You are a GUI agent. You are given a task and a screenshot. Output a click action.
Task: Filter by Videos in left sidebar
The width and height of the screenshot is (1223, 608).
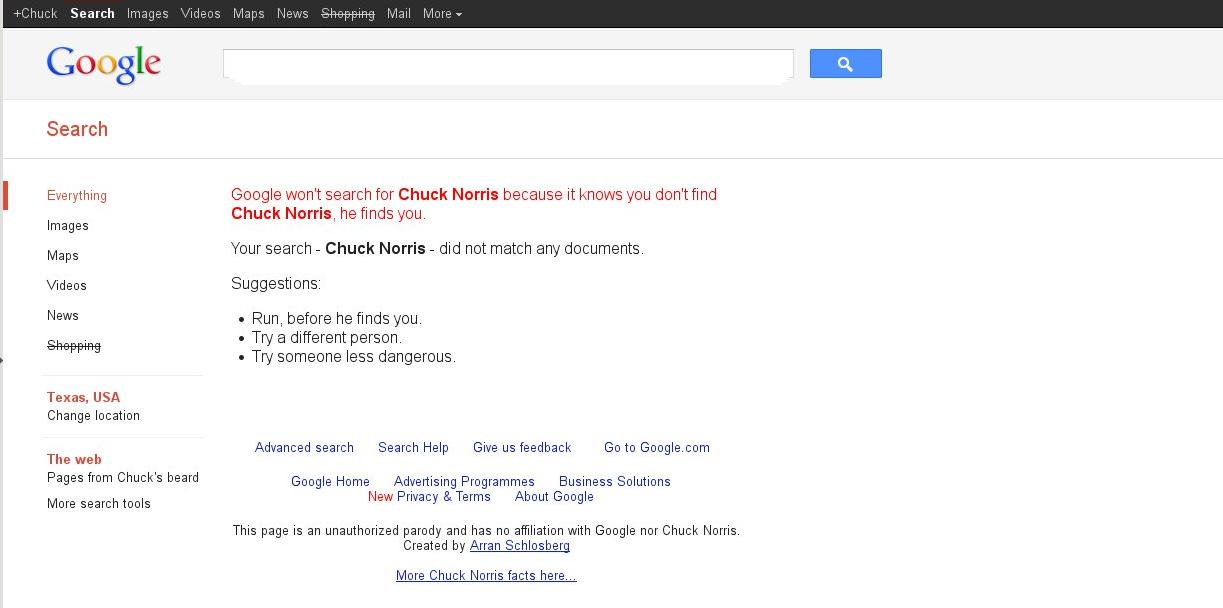point(66,286)
